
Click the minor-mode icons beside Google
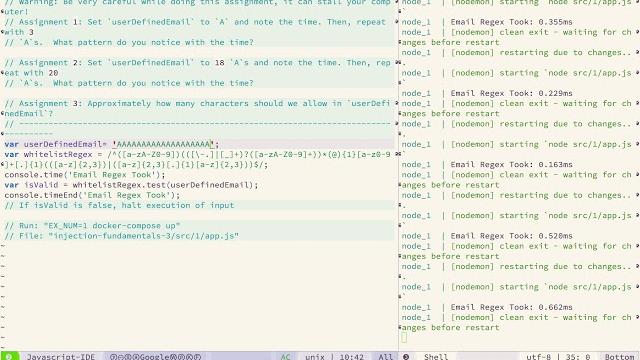click(x=155, y=356)
